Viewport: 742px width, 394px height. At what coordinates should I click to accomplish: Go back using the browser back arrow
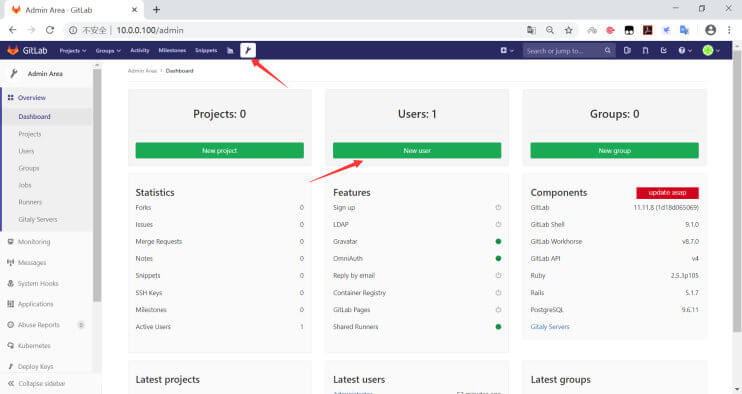13,30
